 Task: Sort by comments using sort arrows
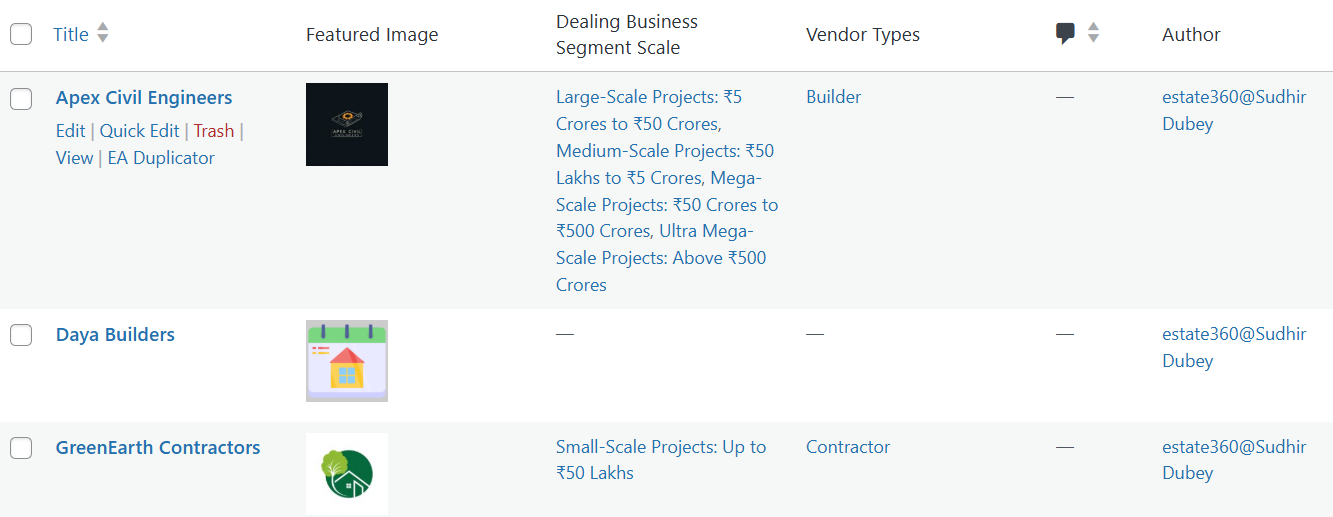(1093, 33)
